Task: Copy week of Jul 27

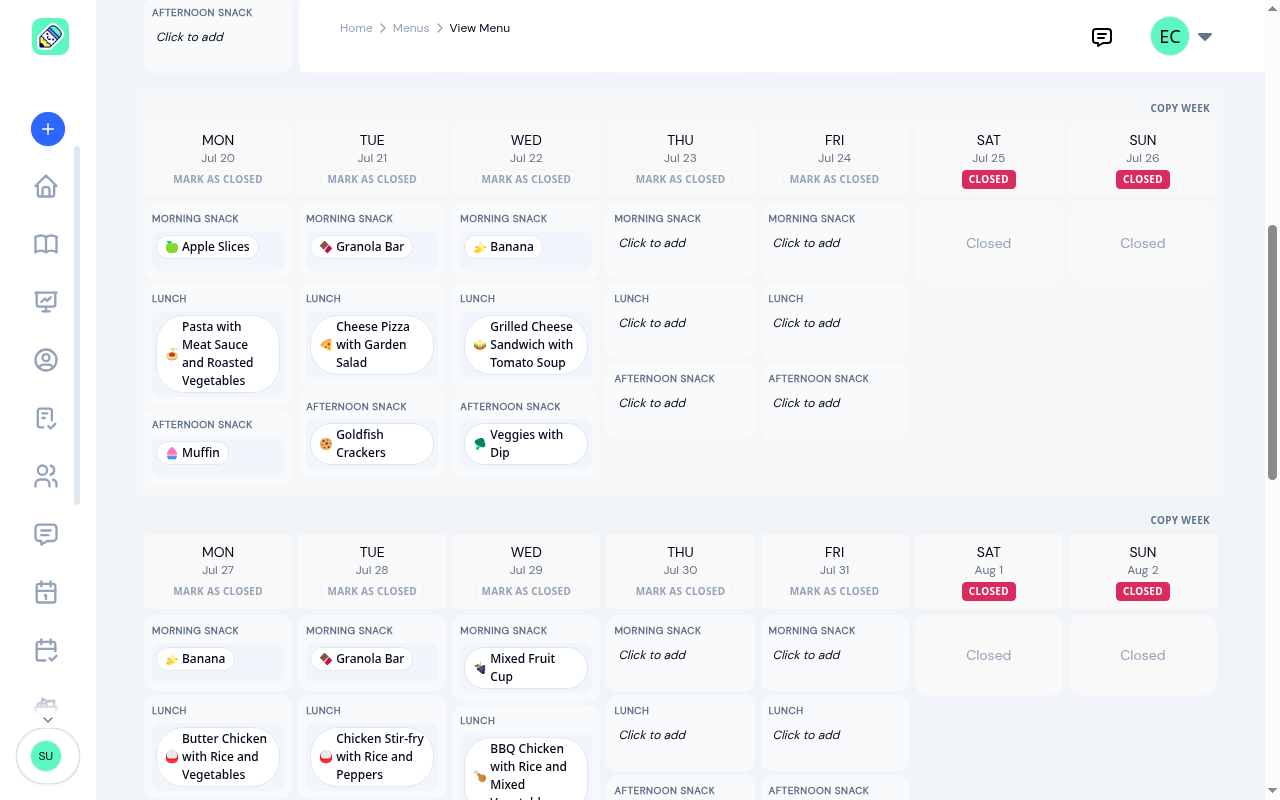Action: [1180, 520]
